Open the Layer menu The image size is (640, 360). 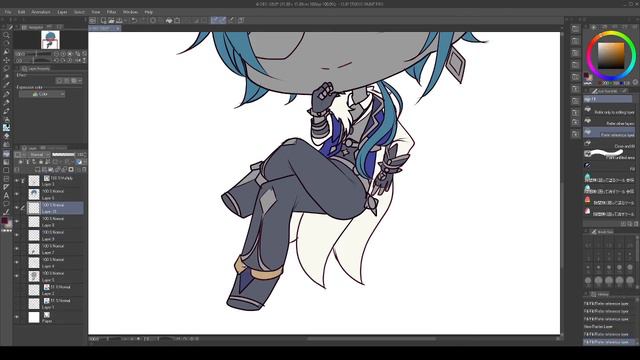click(x=62, y=12)
